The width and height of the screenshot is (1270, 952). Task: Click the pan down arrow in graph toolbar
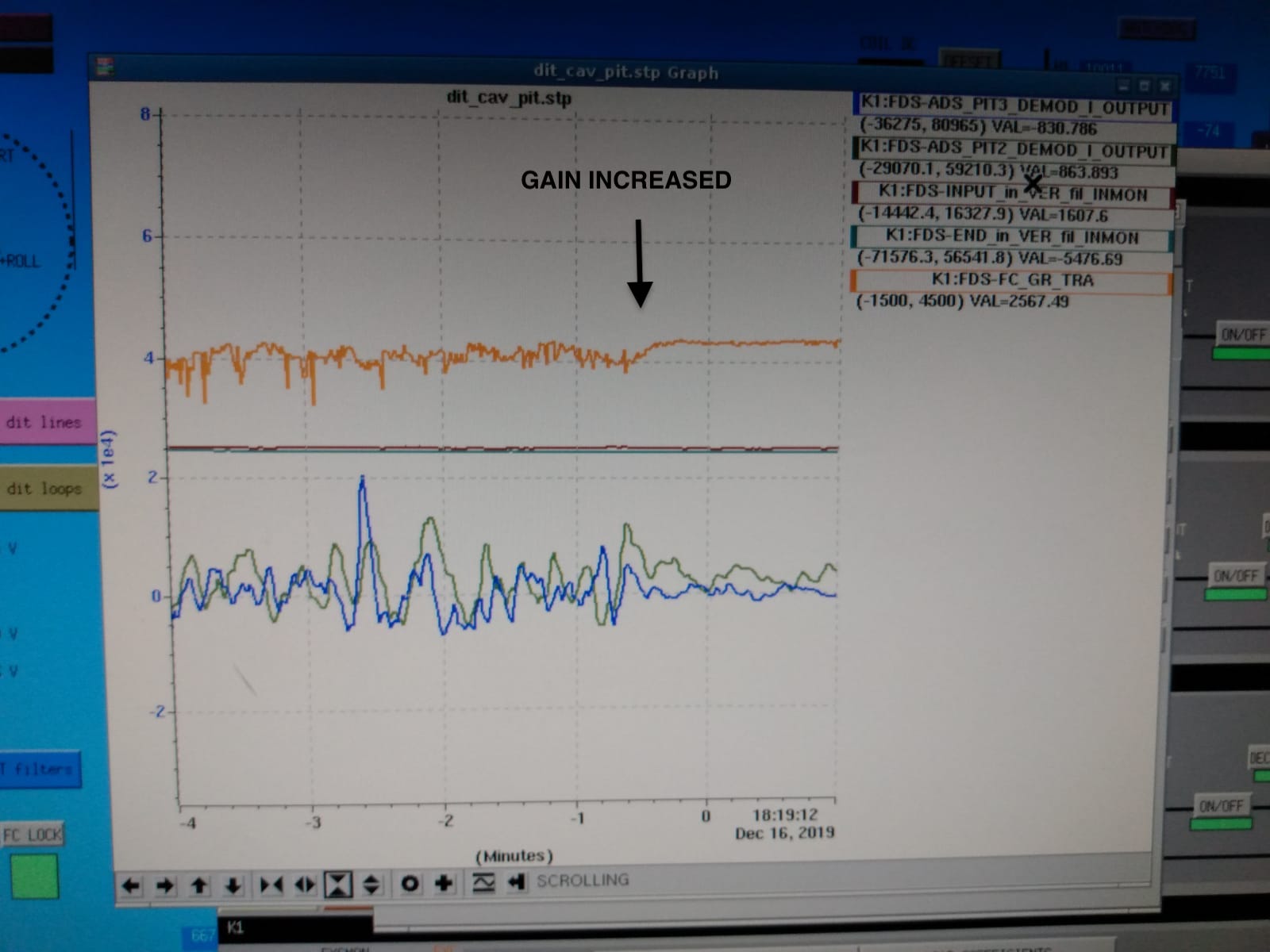click(x=233, y=885)
